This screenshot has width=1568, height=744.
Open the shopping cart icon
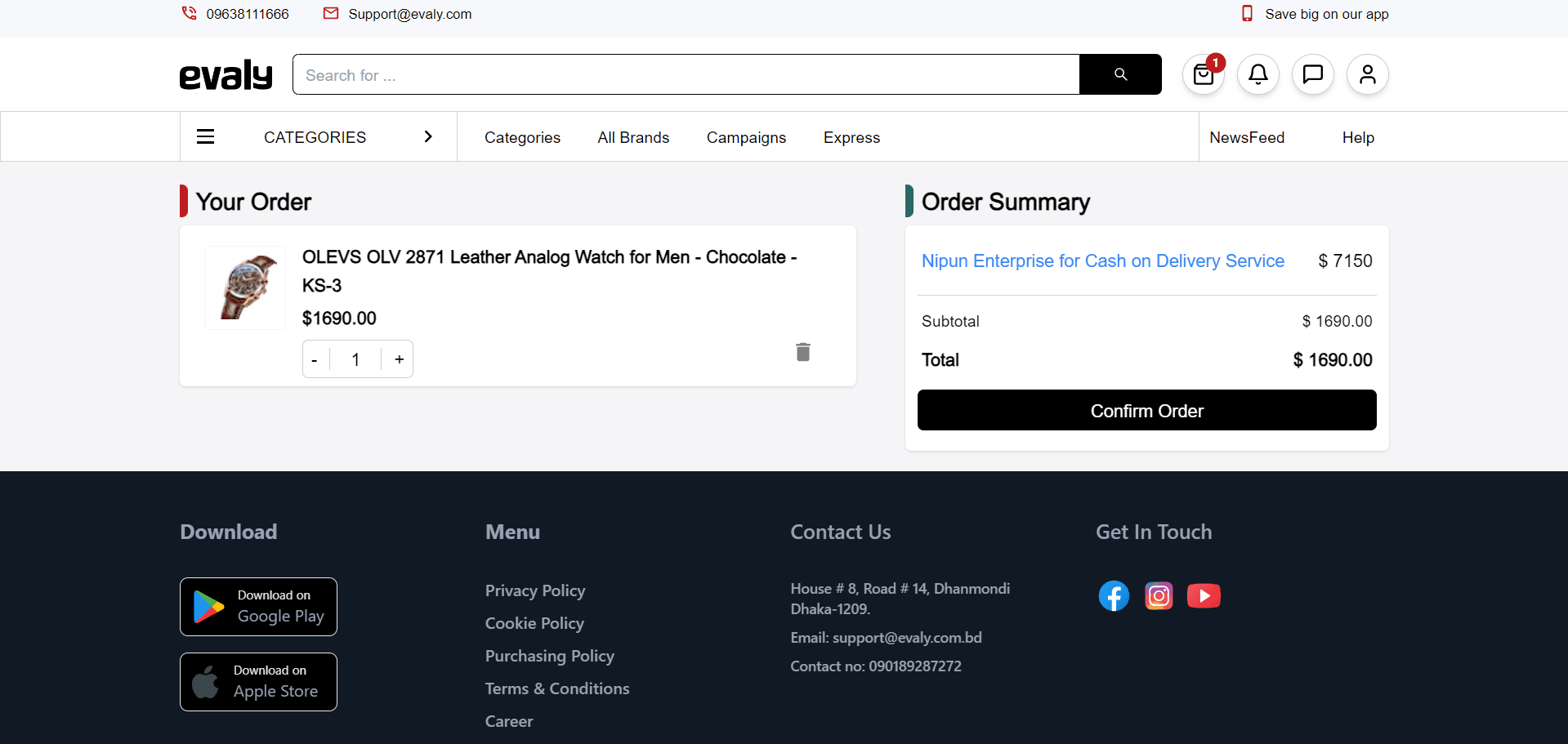pyautogui.click(x=1204, y=75)
